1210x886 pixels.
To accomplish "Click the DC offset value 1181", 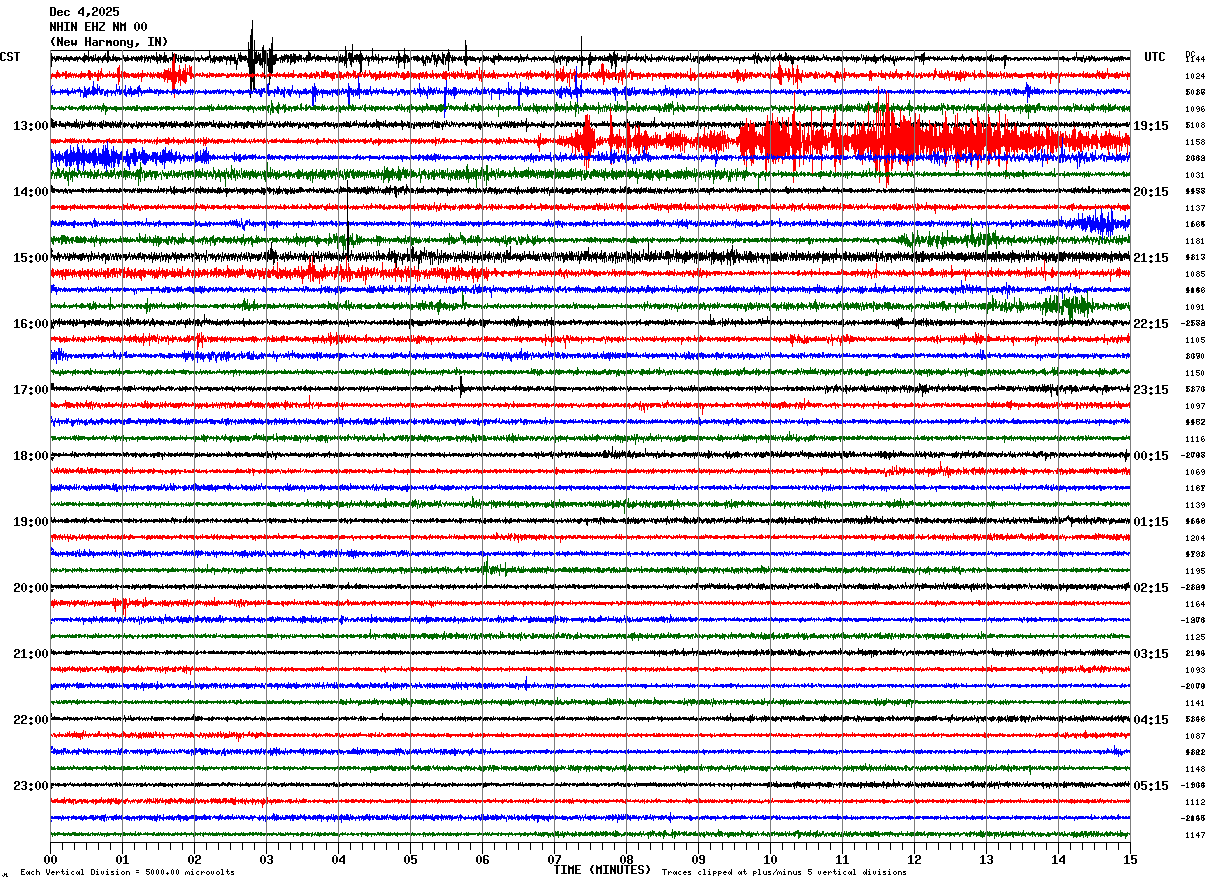I will tap(1195, 241).
